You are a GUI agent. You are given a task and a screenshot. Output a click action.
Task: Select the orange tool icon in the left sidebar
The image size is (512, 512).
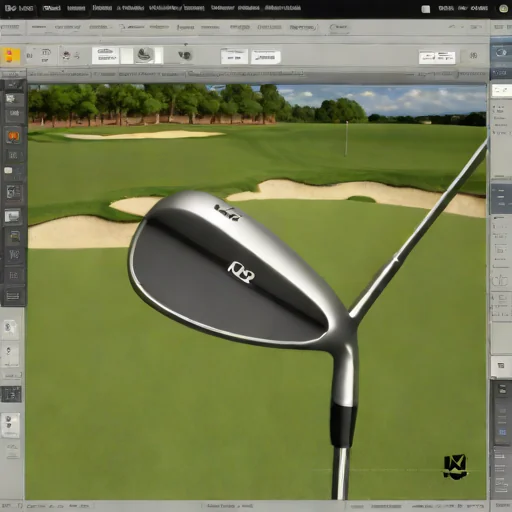click(13, 136)
